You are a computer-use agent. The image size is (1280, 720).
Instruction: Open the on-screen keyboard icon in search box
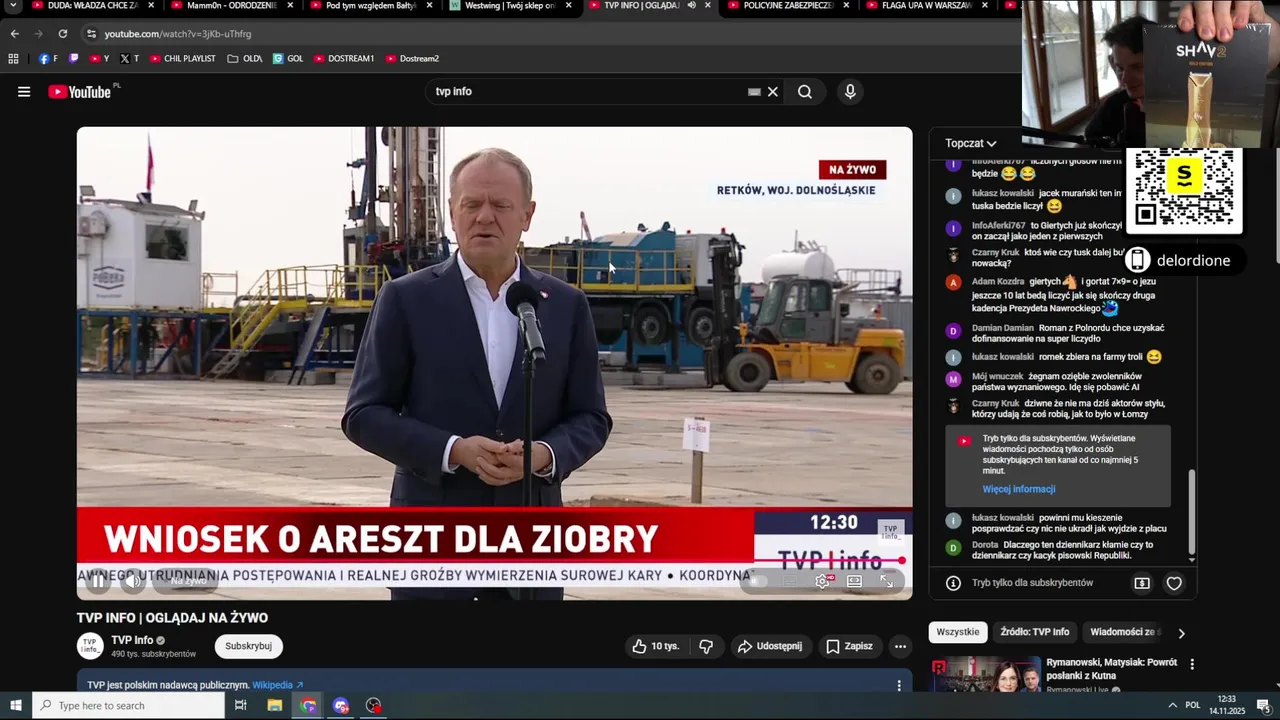click(x=754, y=92)
